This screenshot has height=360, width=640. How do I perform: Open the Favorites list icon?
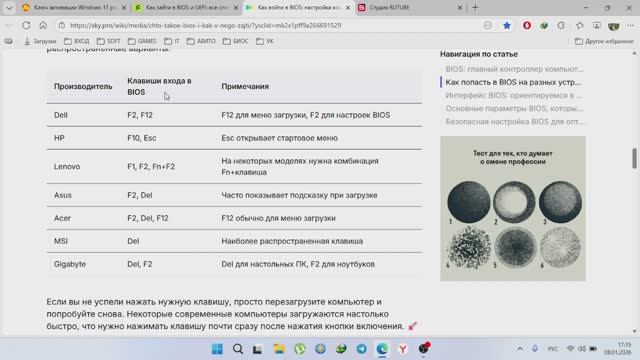[x=580, y=25]
